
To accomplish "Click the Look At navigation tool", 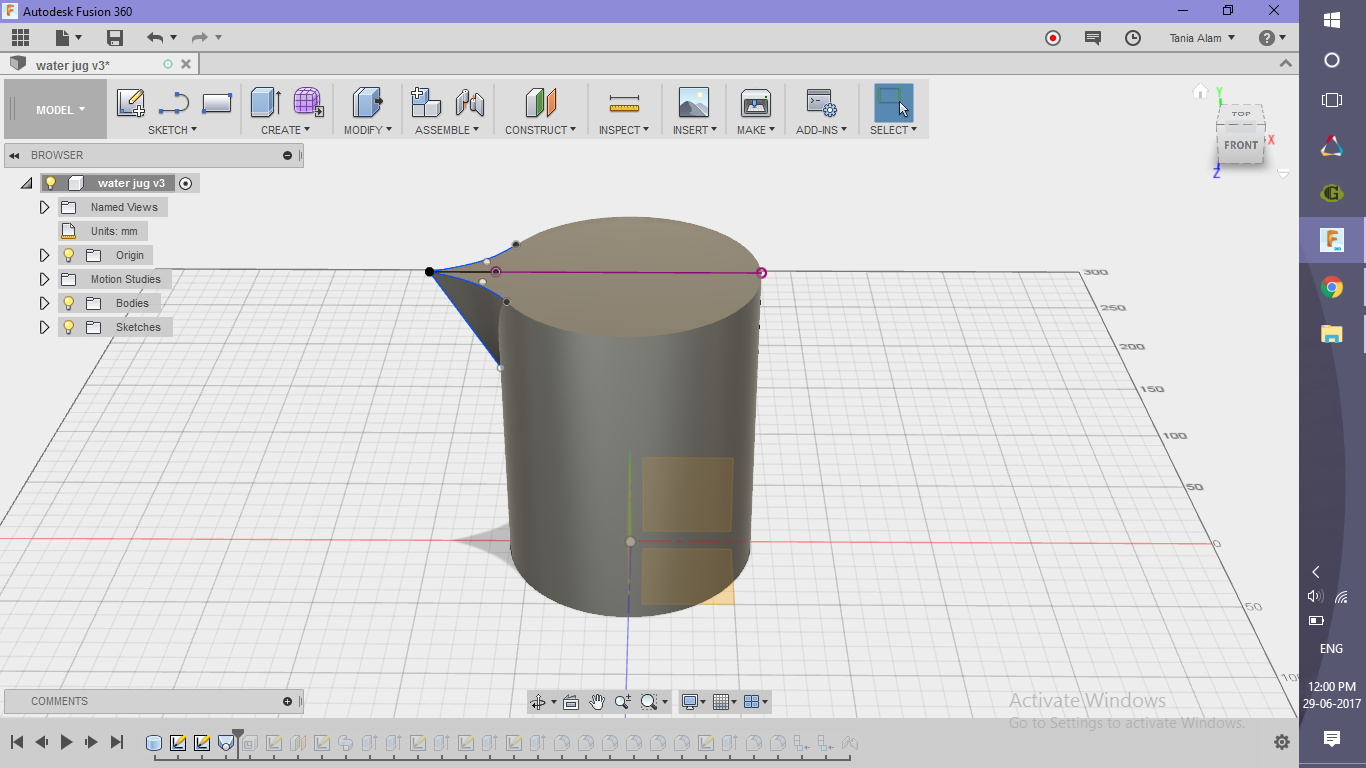I will 571,702.
